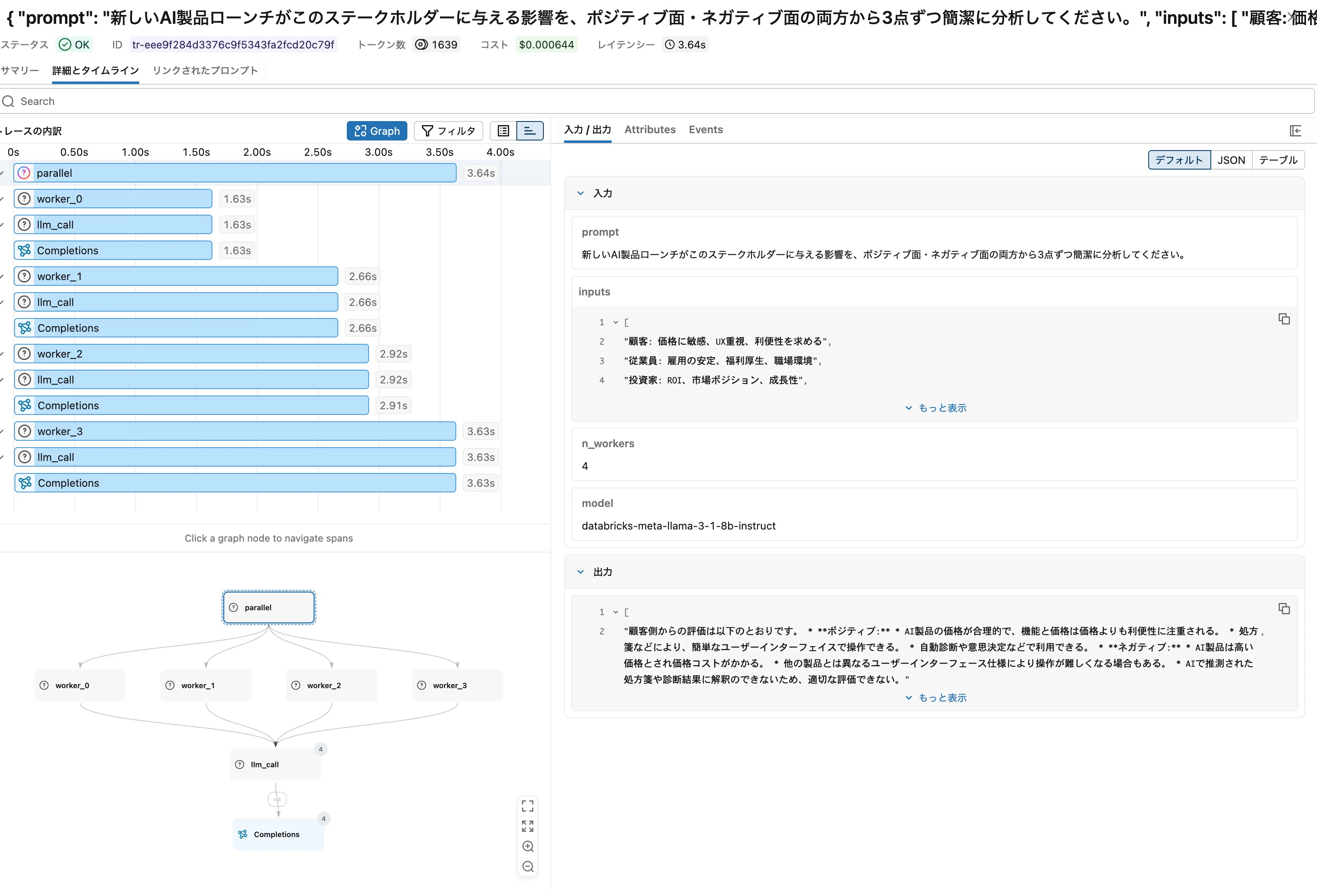
Task: Focus the Search field
Action: coord(657,101)
